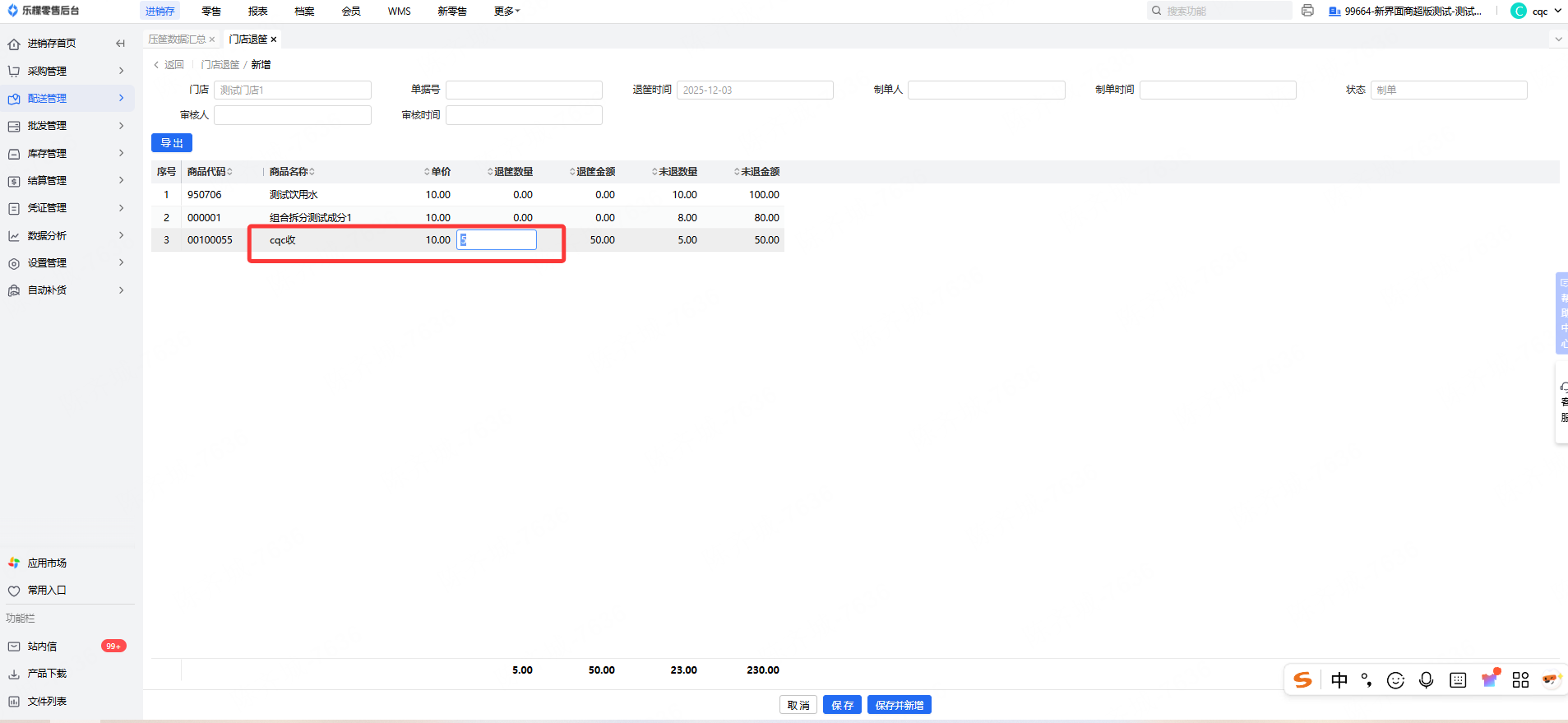The image size is (1568, 723).
Task: Click the 取消 cancel button
Action: pos(798,705)
